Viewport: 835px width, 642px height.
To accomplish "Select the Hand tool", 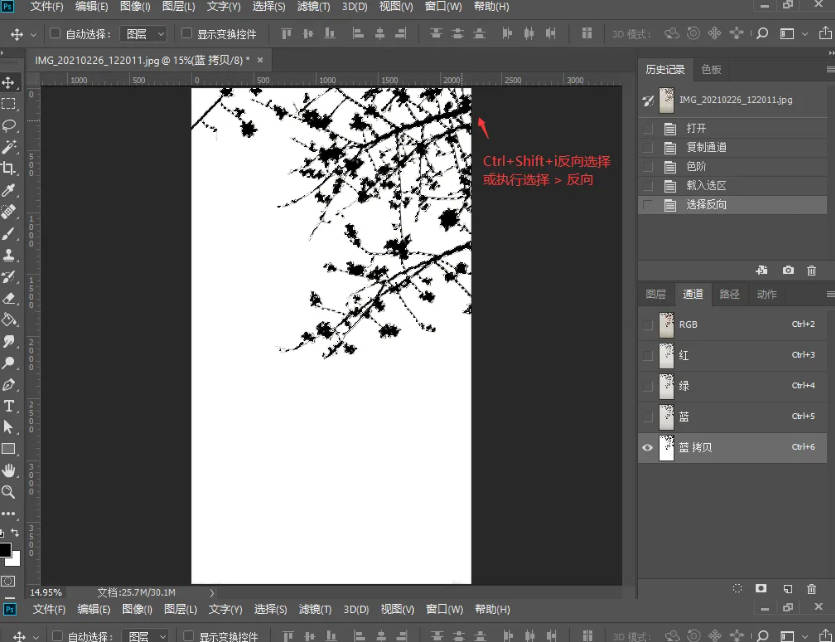I will point(9,471).
